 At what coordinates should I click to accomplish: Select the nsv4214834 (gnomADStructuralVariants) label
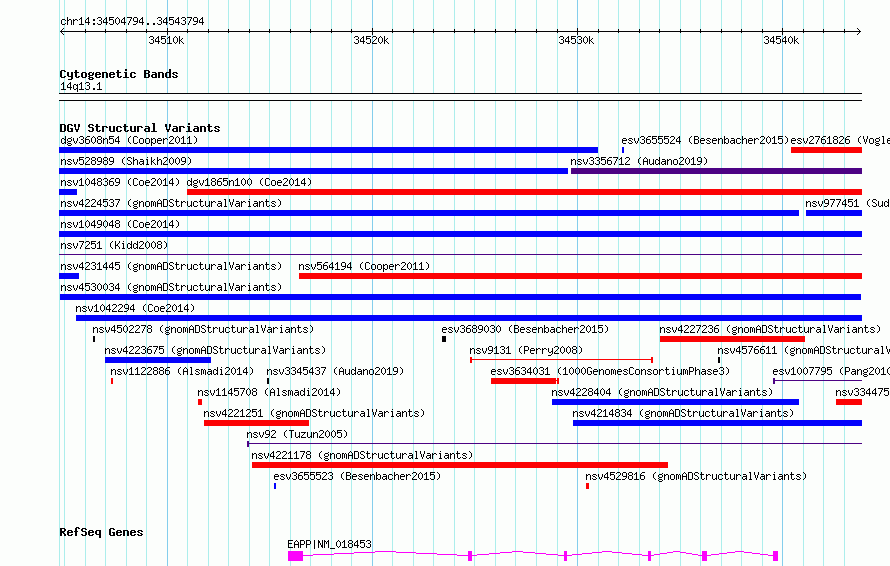coord(683,413)
